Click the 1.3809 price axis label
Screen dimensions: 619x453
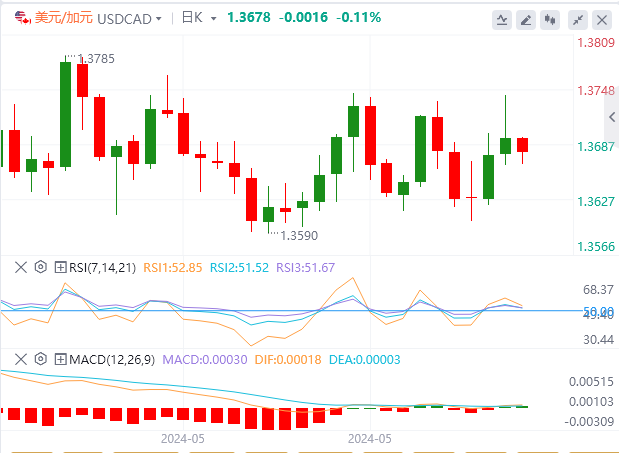click(596, 43)
